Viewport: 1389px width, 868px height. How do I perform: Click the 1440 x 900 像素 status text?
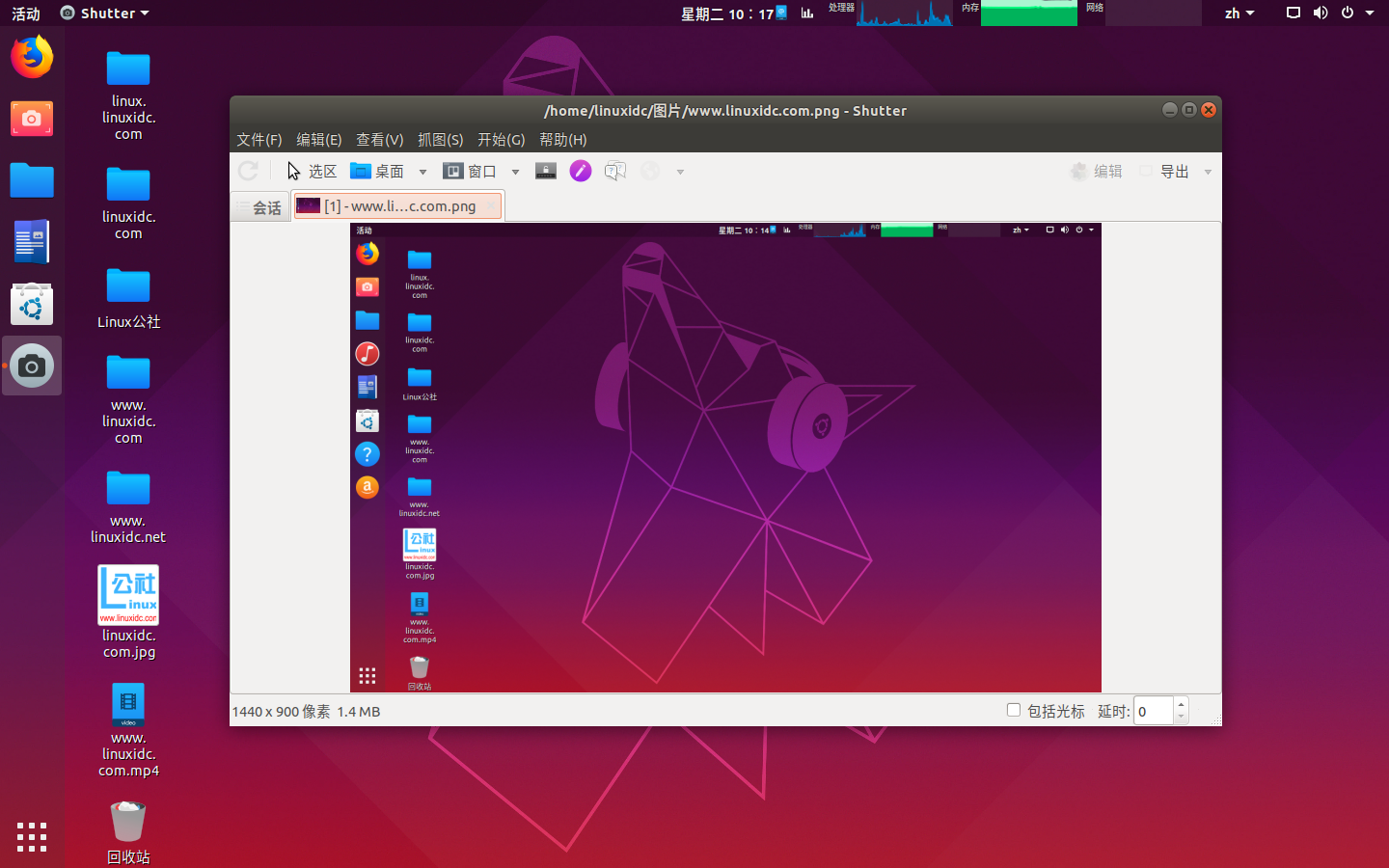281,712
